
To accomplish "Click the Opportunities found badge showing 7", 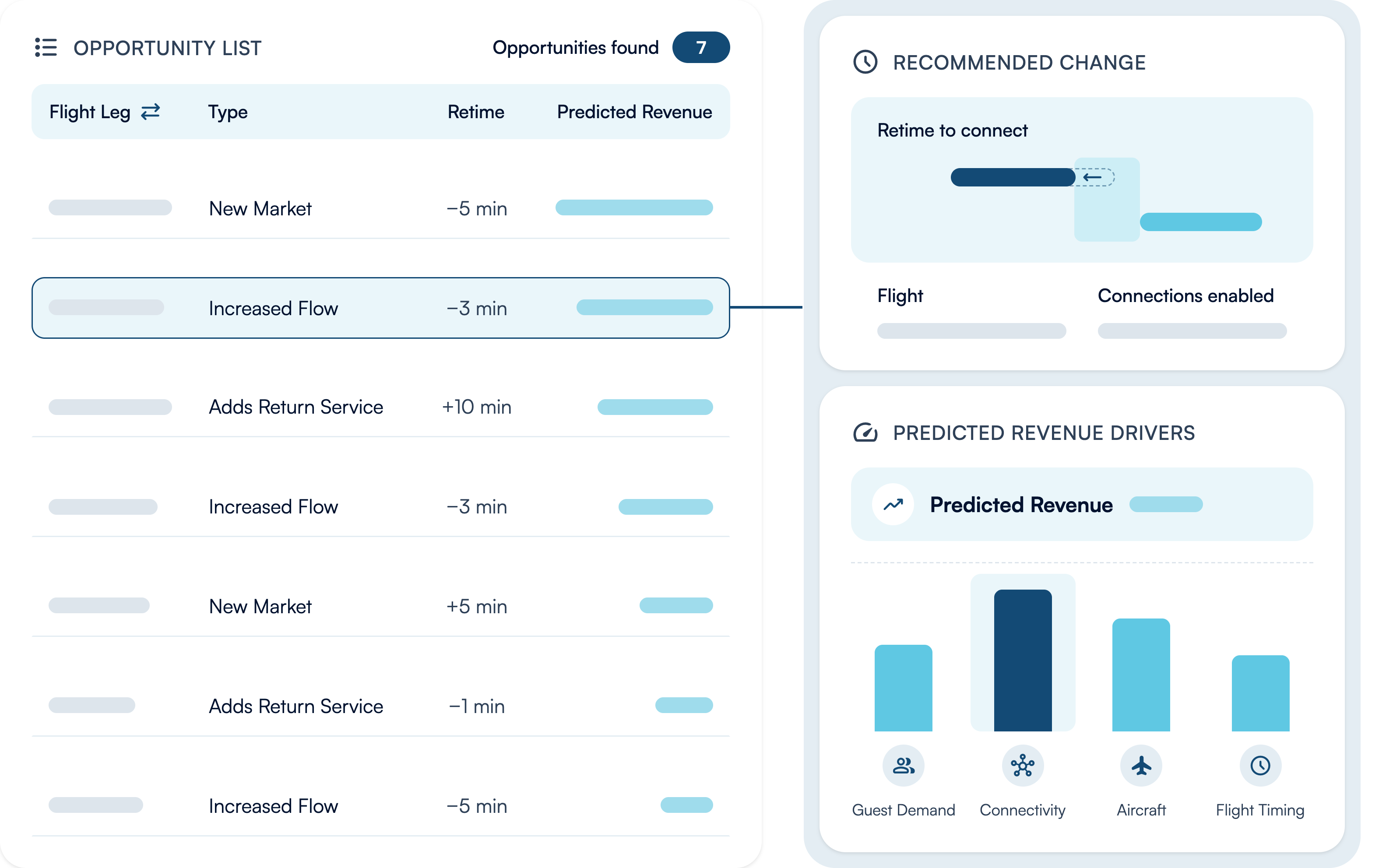I will tap(701, 48).
